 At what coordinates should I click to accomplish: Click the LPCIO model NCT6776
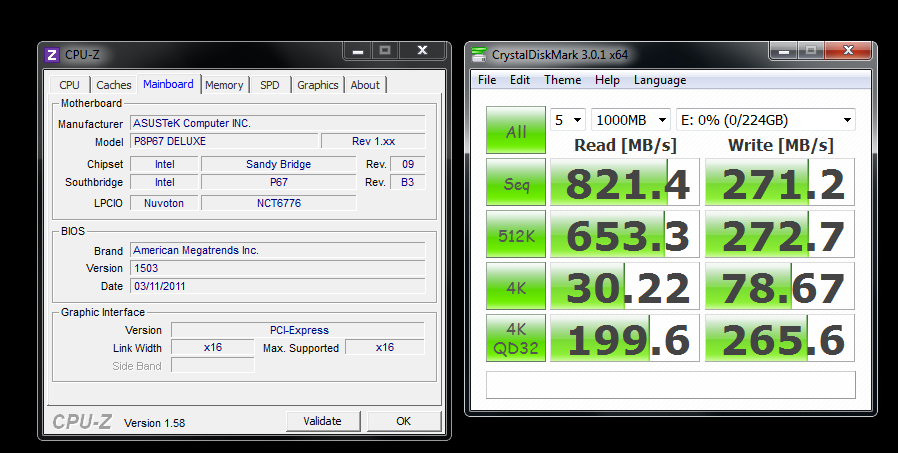coord(278,203)
